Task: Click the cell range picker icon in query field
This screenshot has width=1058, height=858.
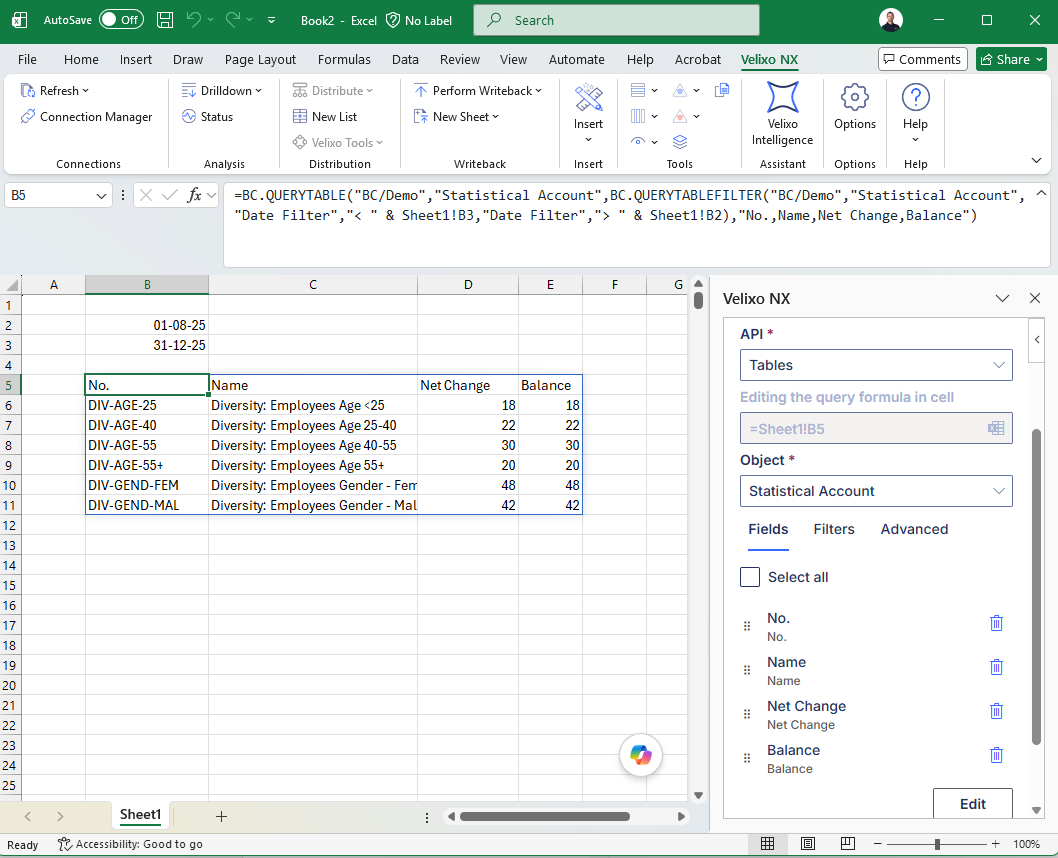Action: [996, 428]
